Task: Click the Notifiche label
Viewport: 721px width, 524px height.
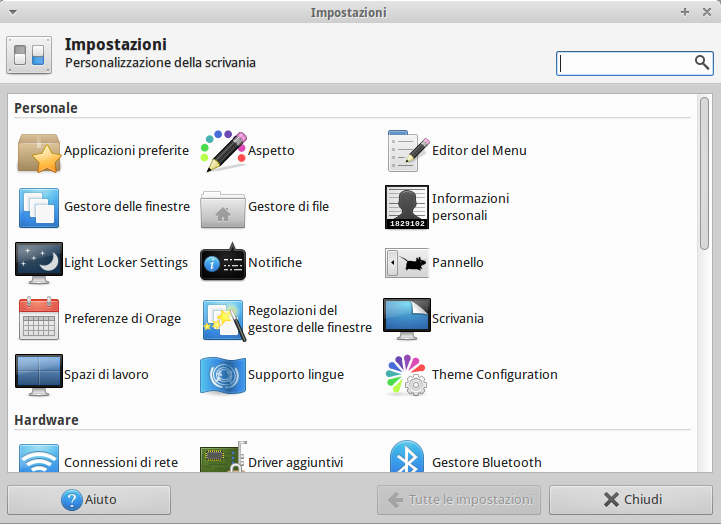Action: [x=275, y=262]
